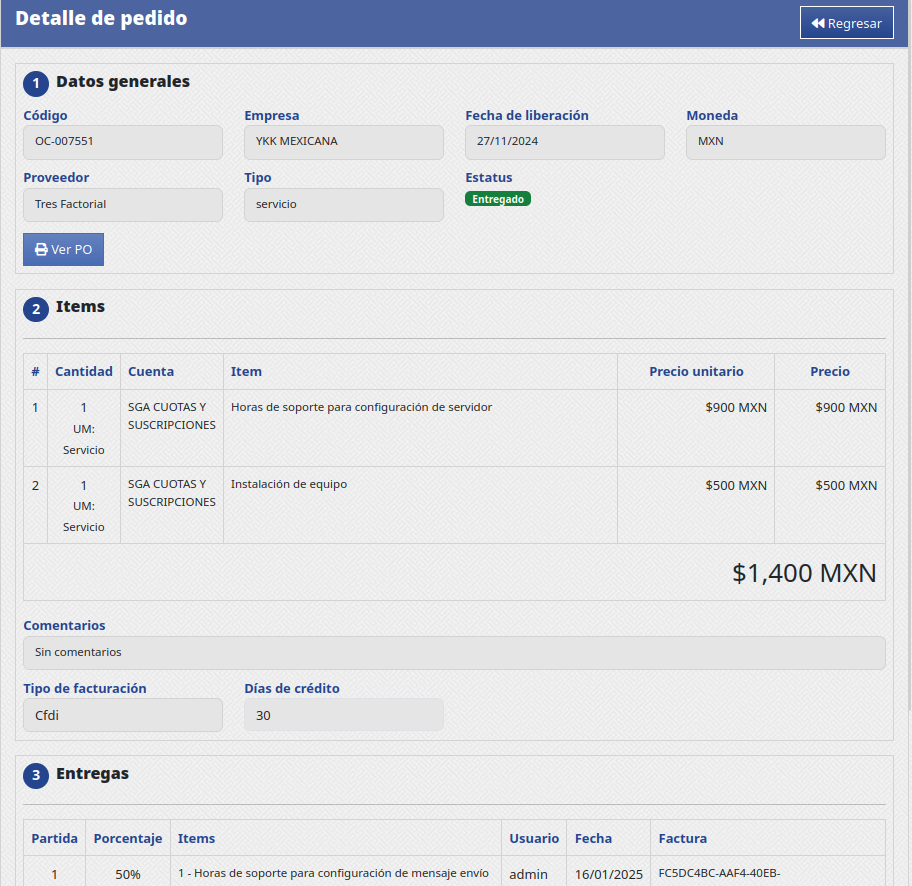Click the $1,400 MXN total amount

click(x=804, y=573)
